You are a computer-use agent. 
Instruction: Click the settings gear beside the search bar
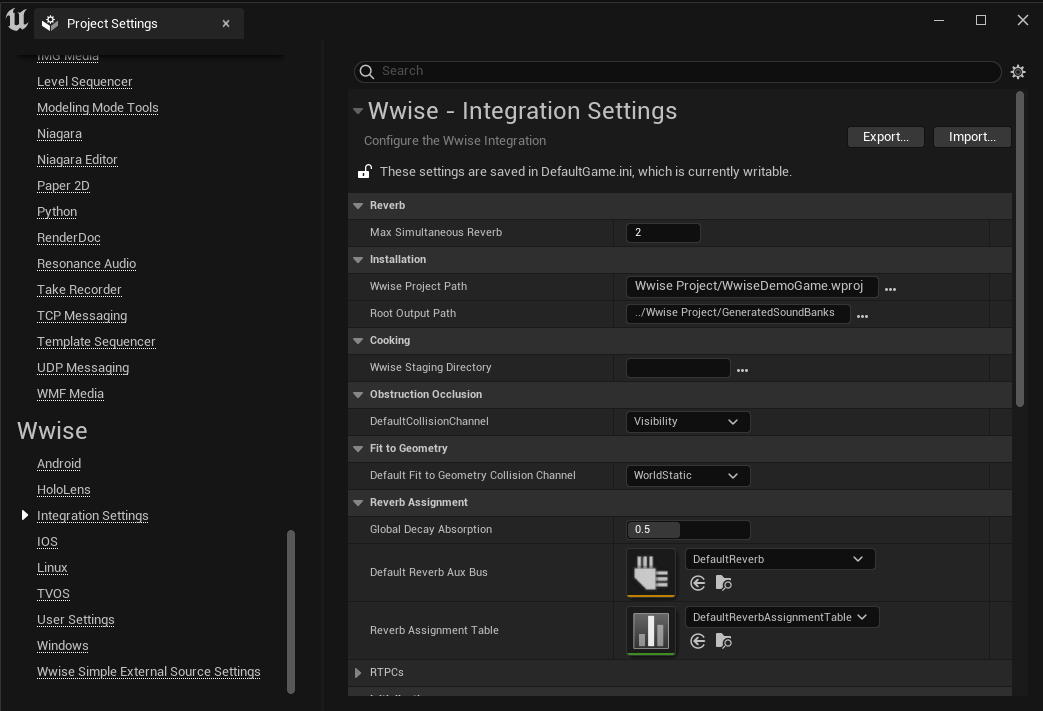(x=1018, y=72)
